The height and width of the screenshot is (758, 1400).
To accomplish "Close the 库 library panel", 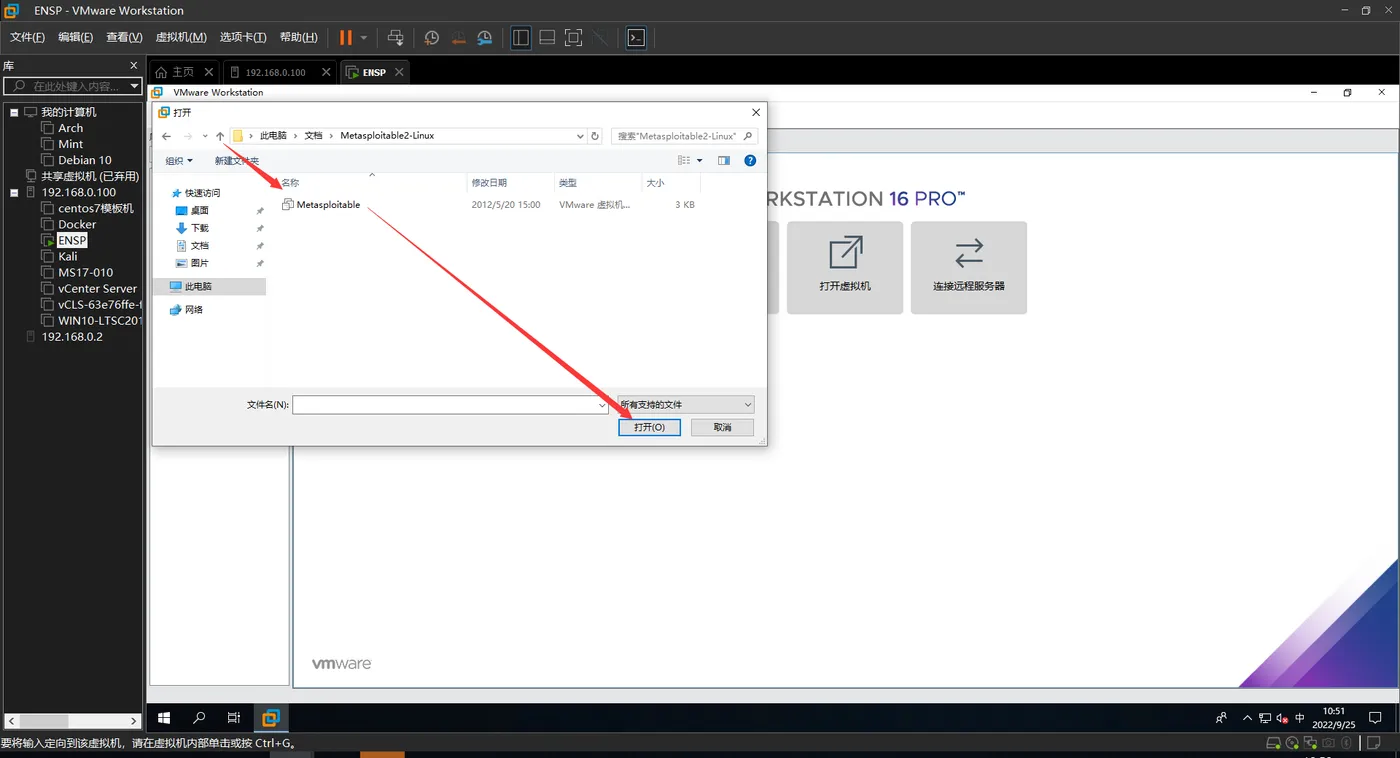I will pos(134,66).
